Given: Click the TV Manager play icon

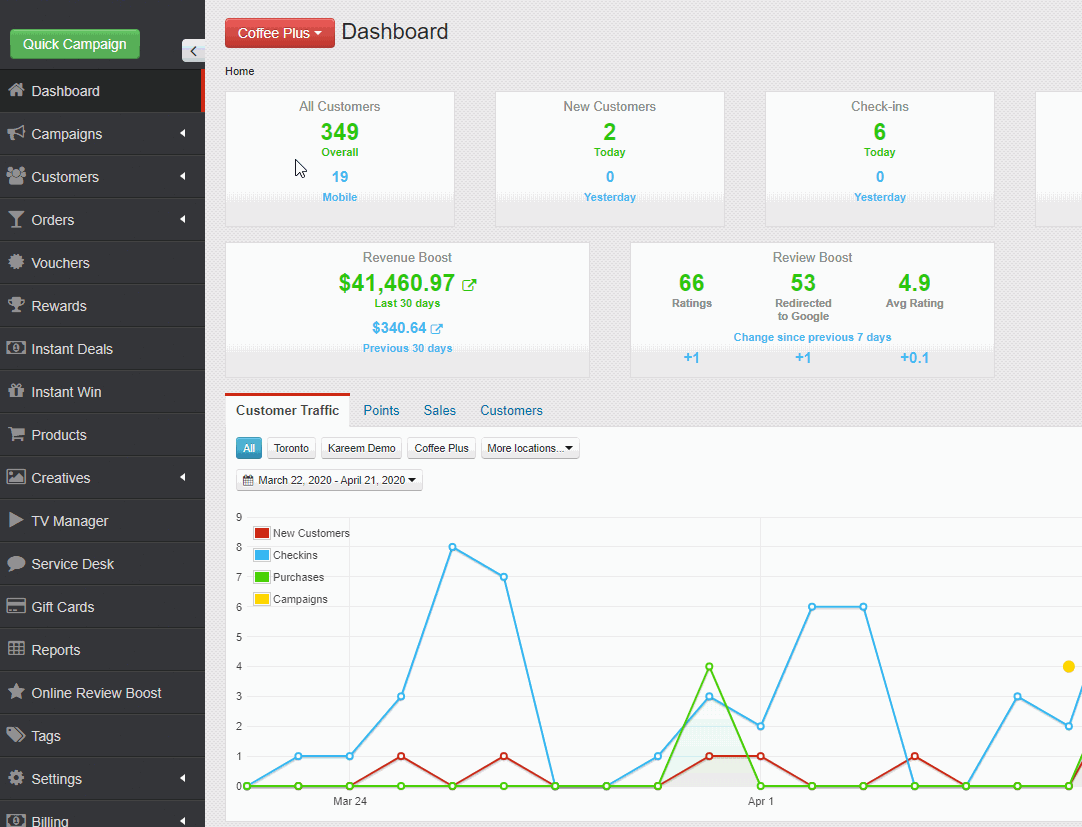Looking at the screenshot, I should 16,520.
